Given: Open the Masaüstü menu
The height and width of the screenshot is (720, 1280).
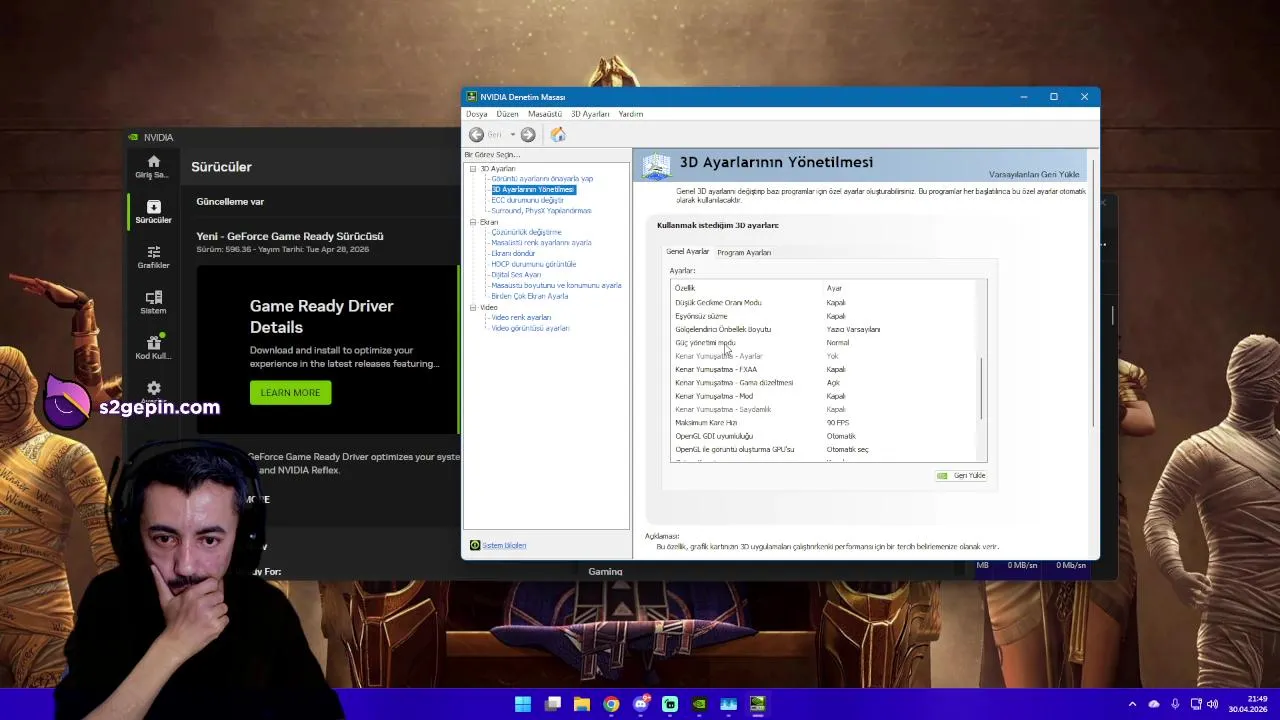Looking at the screenshot, I should click(x=545, y=114).
